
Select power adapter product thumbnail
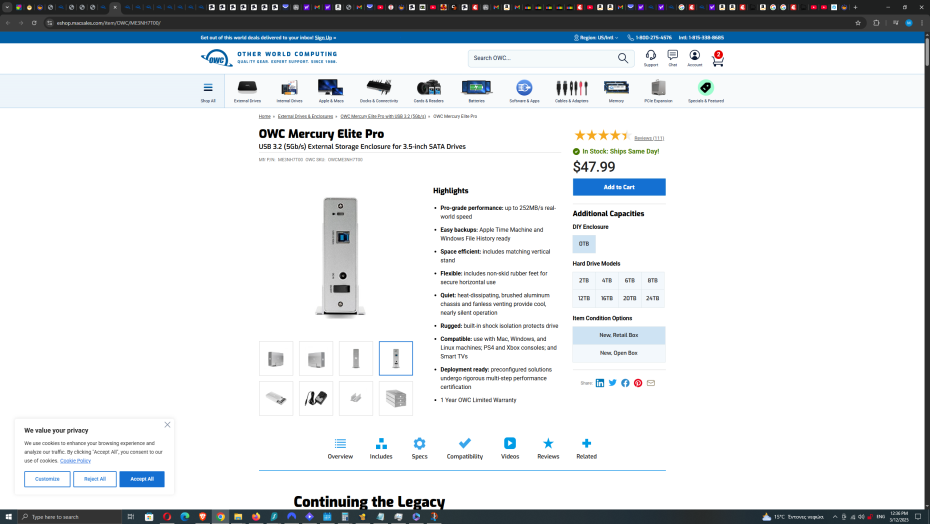pos(316,398)
